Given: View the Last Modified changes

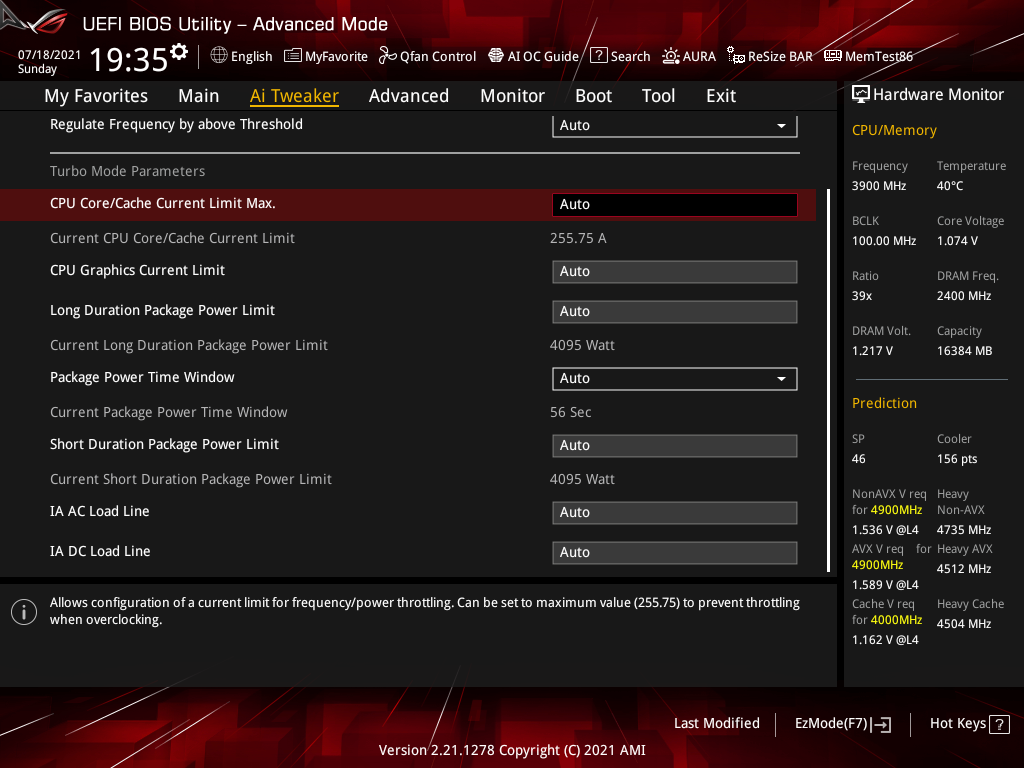Looking at the screenshot, I should tap(716, 723).
